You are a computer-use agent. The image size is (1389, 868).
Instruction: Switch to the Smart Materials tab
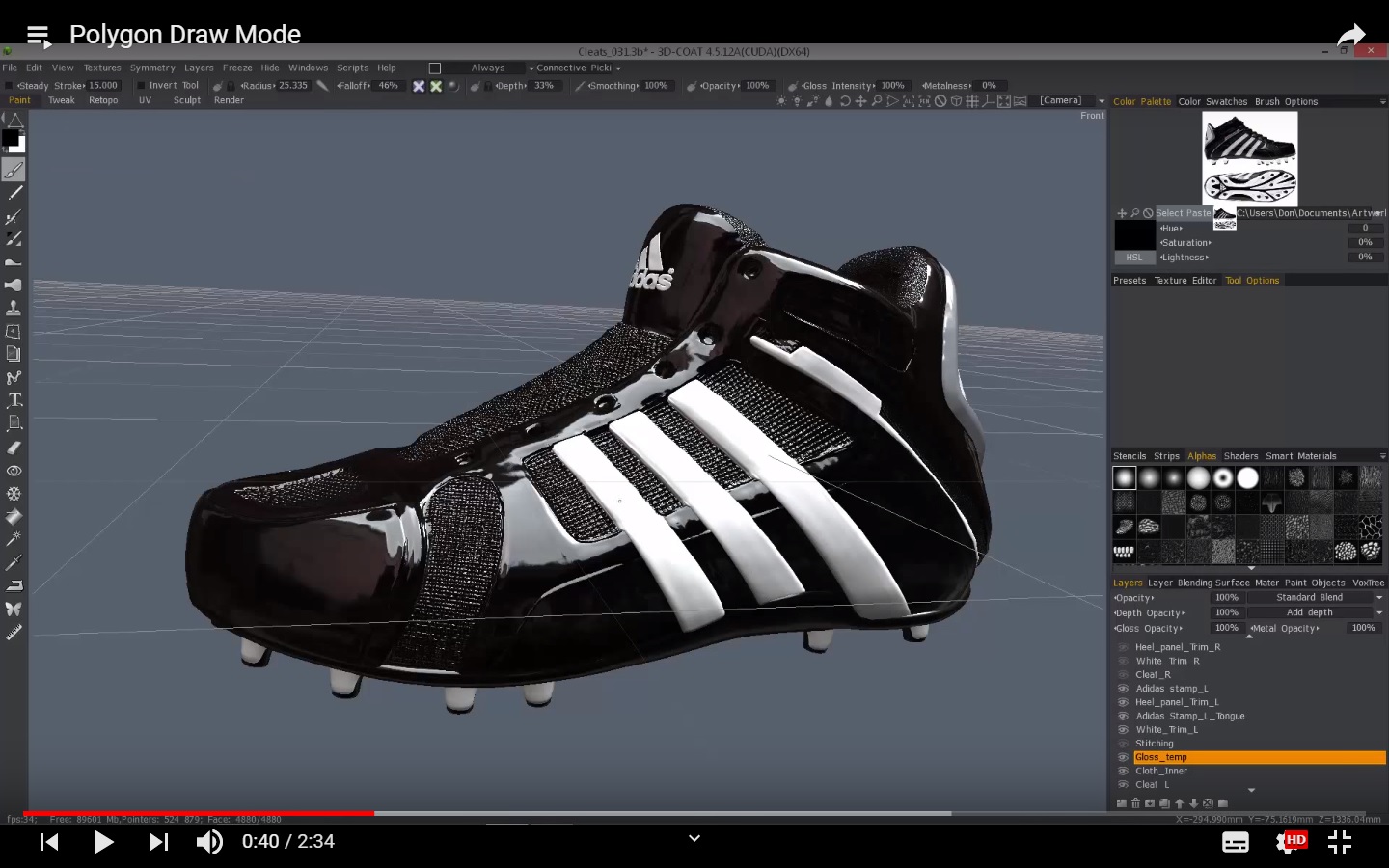pyautogui.click(x=1301, y=456)
